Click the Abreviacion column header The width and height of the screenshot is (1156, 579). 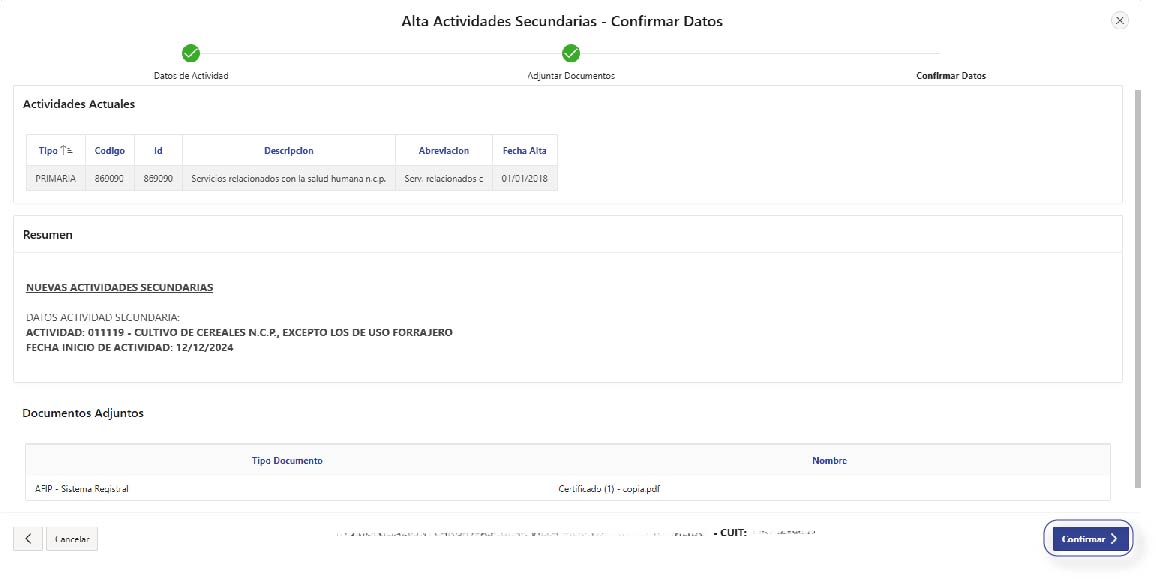(x=444, y=151)
